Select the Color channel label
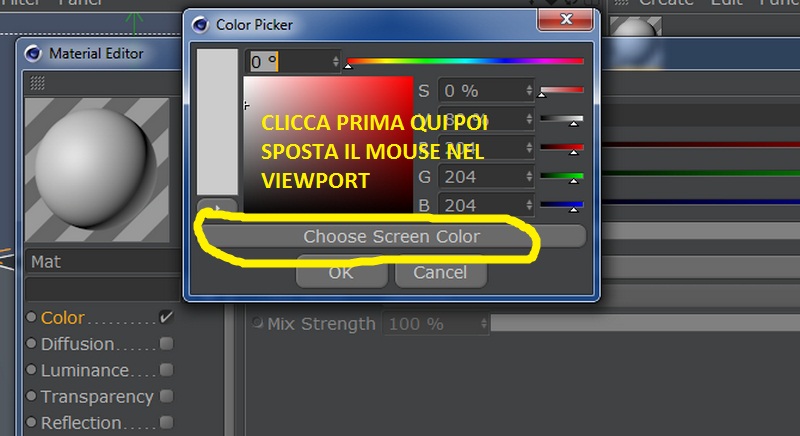This screenshot has height=436, width=800. [x=62, y=318]
